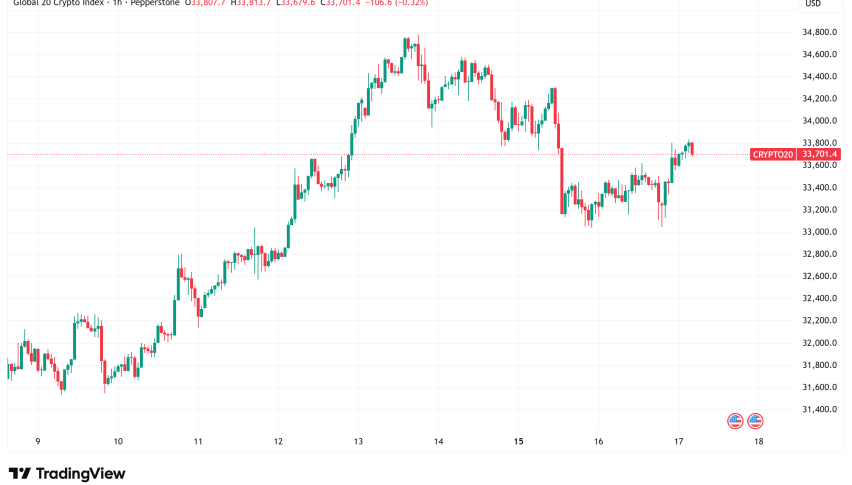Open the USD currency selector

pos(813,4)
